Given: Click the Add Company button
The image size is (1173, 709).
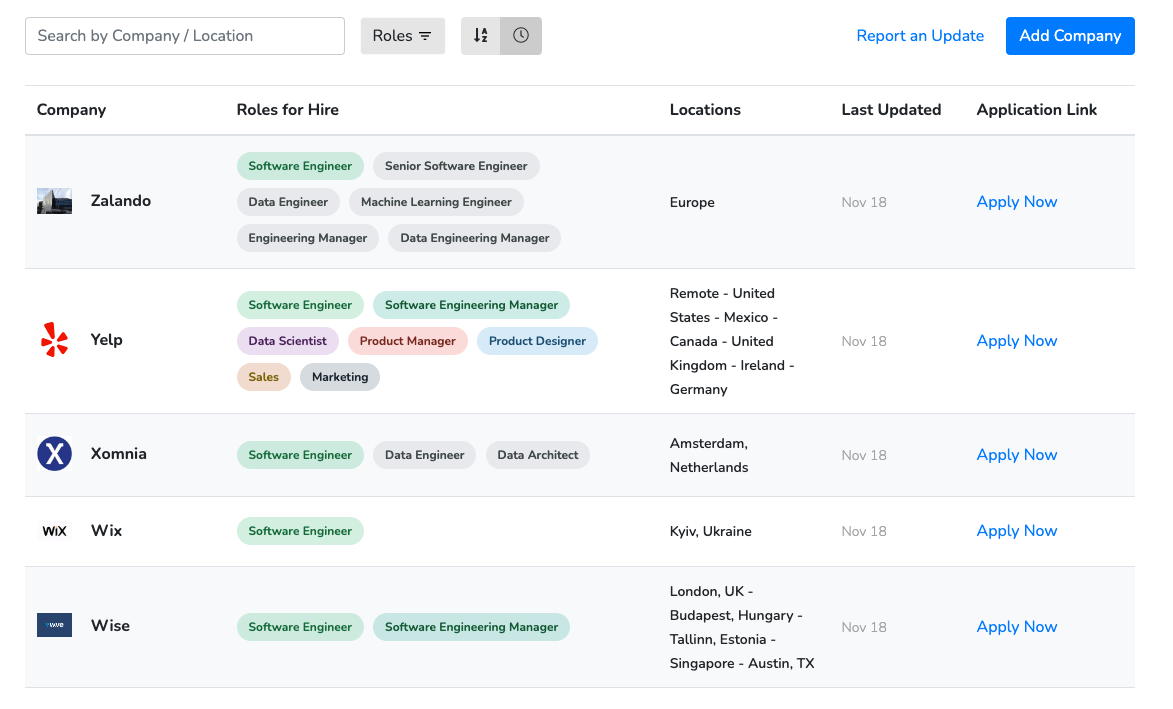Looking at the screenshot, I should click(x=1070, y=36).
